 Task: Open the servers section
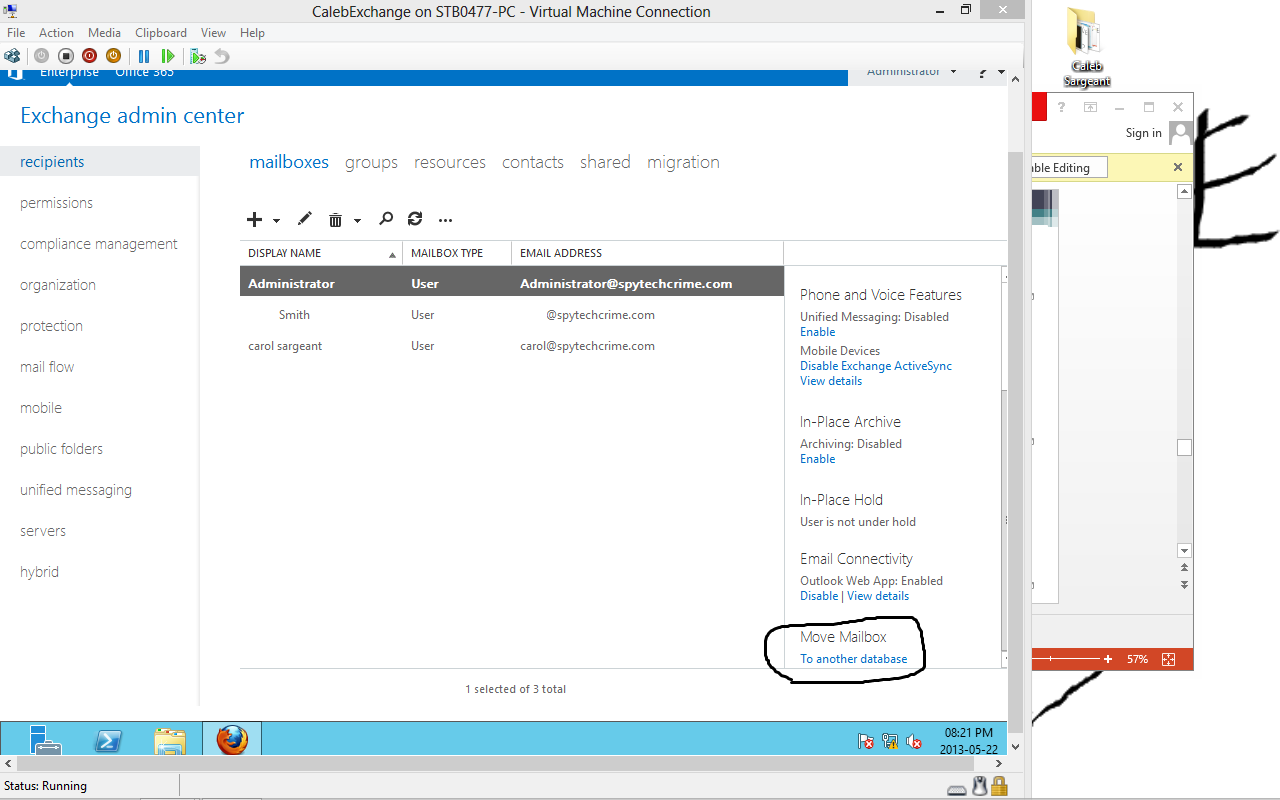(43, 531)
